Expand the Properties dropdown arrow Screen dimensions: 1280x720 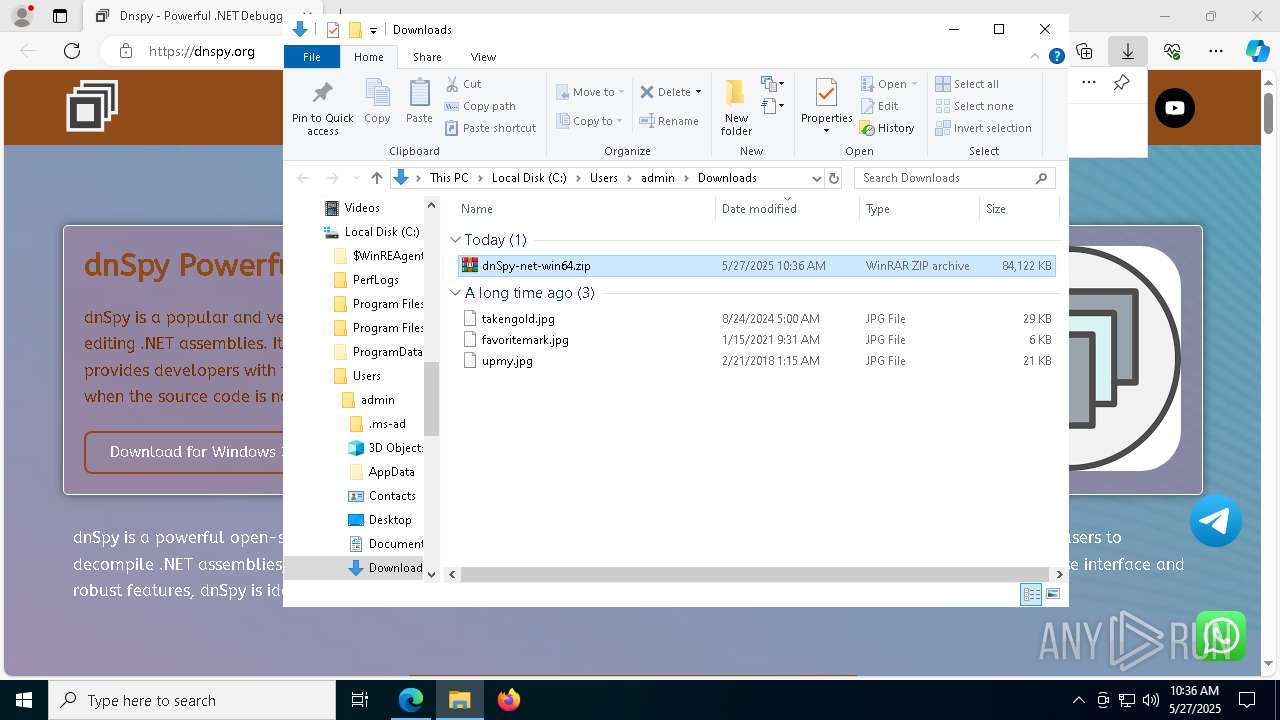pyautogui.click(x=826, y=130)
